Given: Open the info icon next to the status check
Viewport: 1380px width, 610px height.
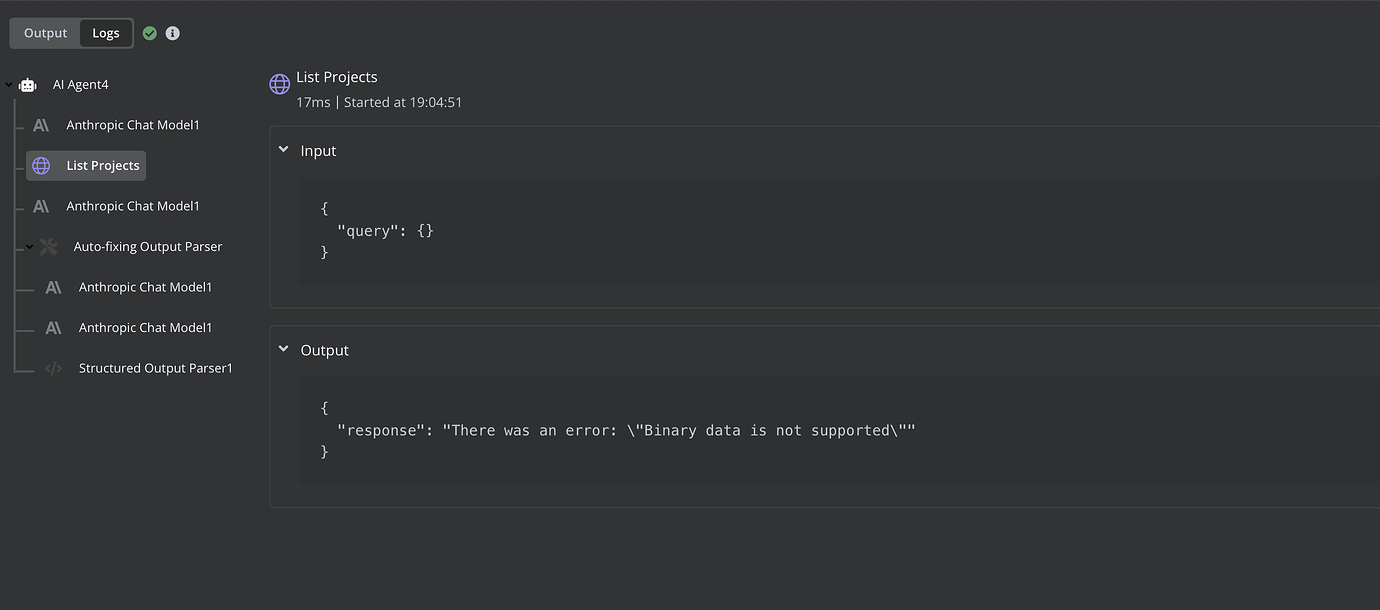Looking at the screenshot, I should [x=172, y=32].
